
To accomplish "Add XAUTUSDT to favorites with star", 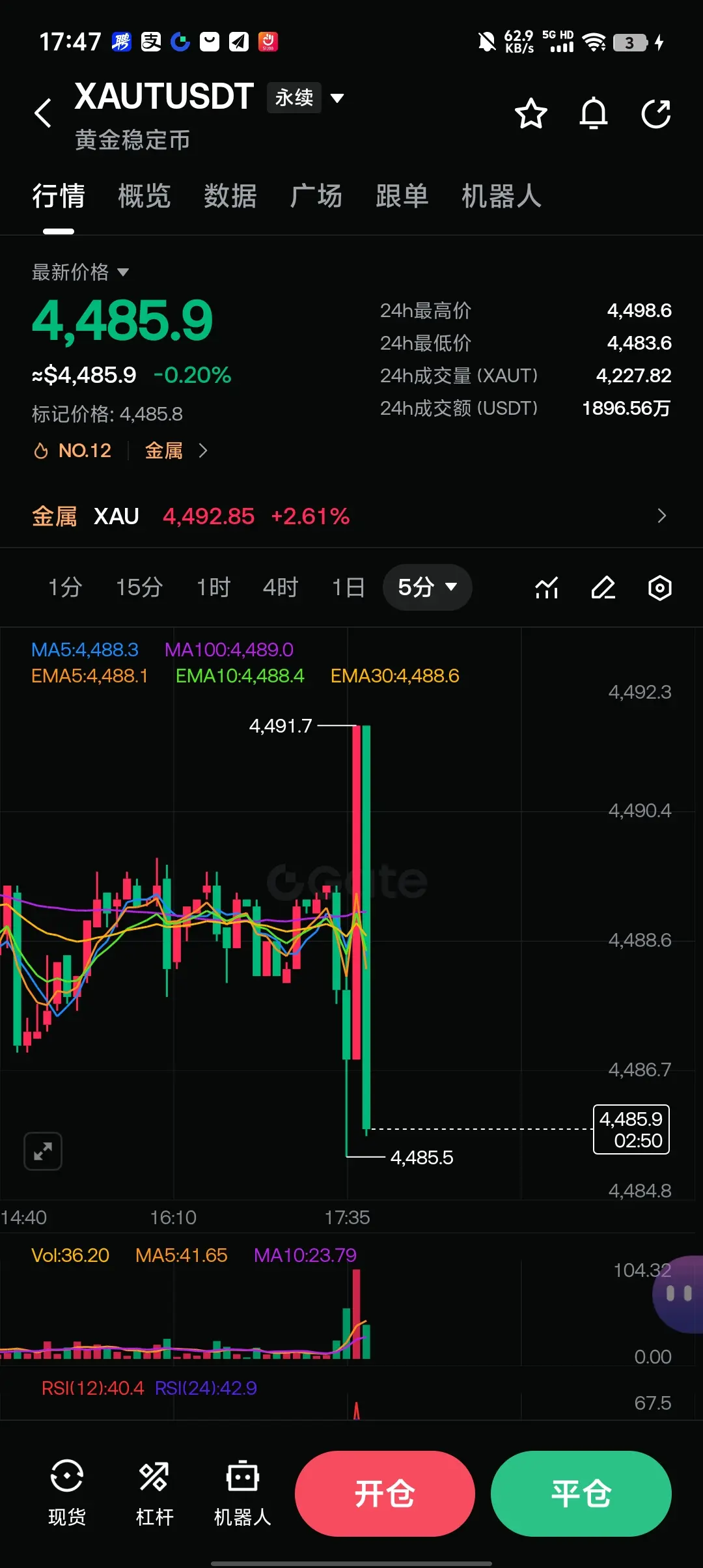I will click(531, 114).
